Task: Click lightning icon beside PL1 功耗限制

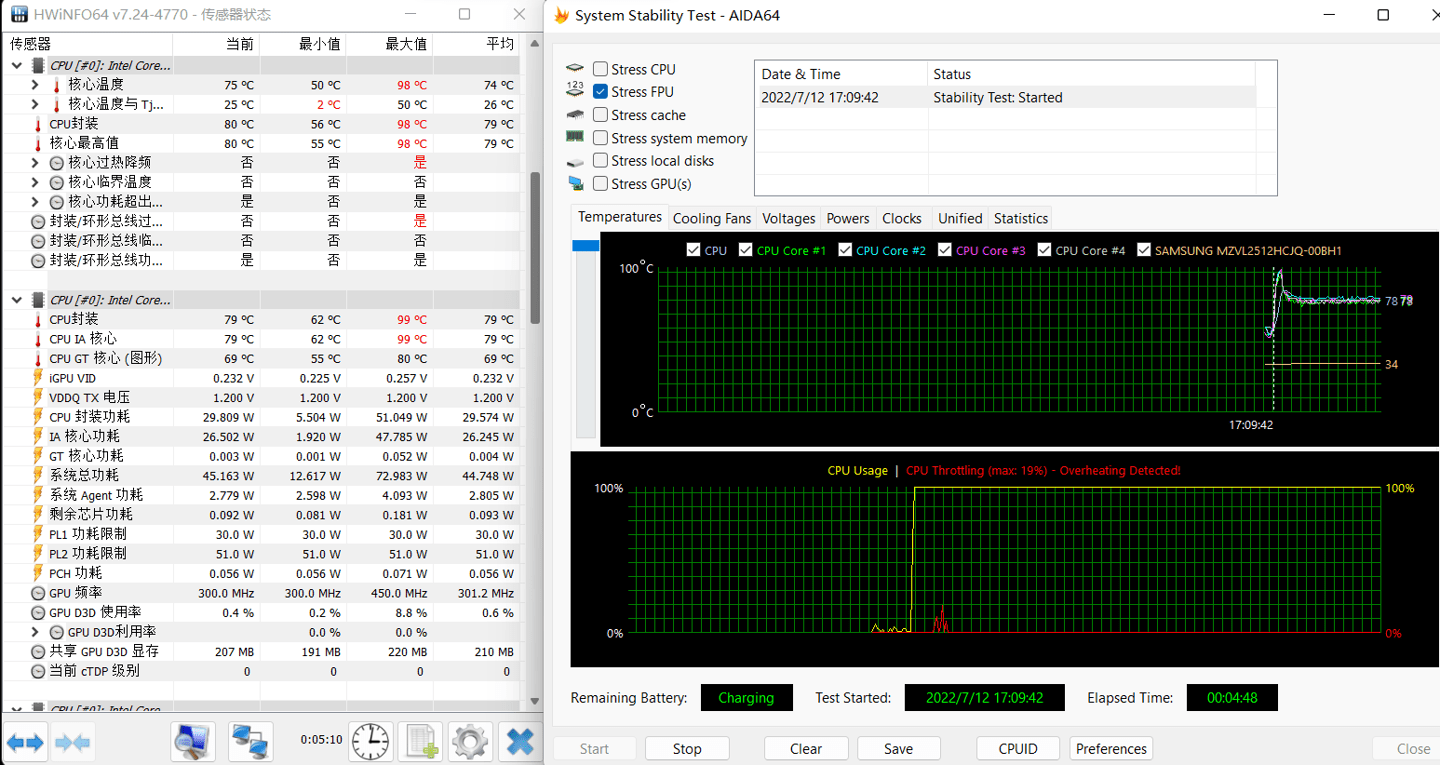Action: pos(38,534)
